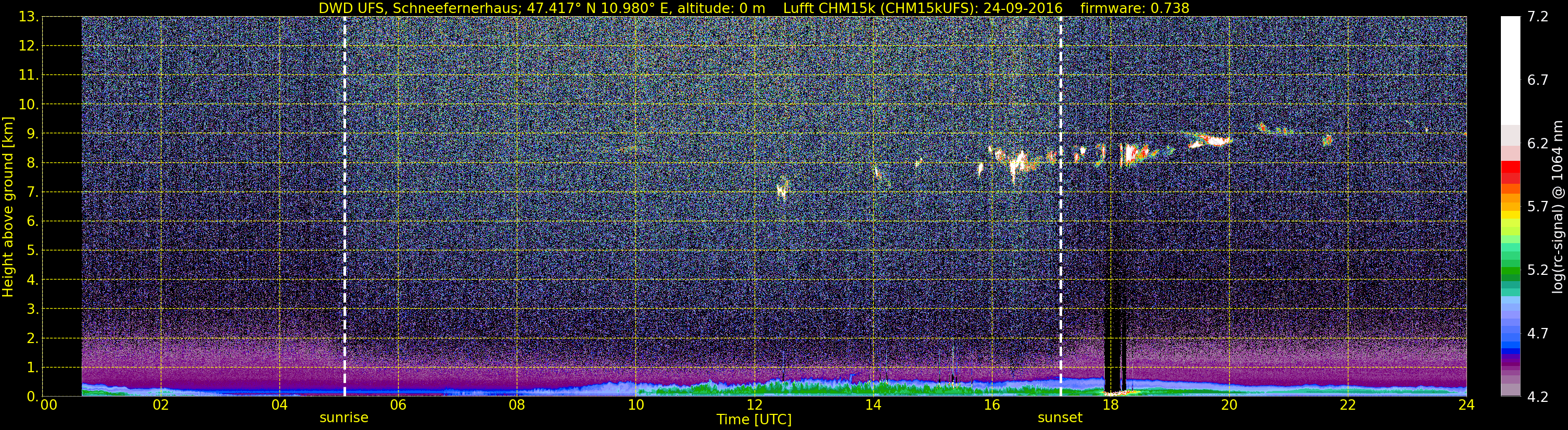Viewport: 1568px width, 430px height.
Task: Click the colorbar value '5.2'
Action: [x=1537, y=270]
